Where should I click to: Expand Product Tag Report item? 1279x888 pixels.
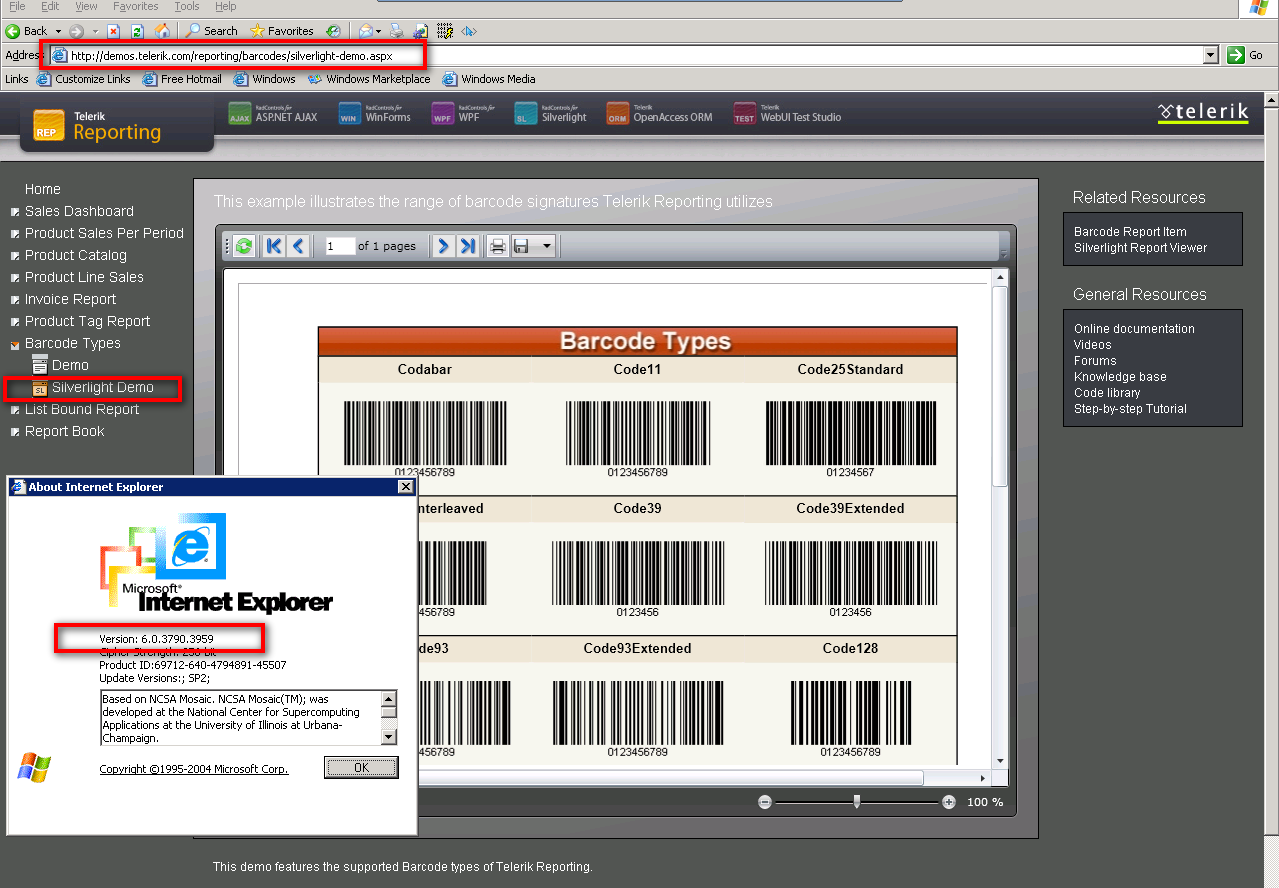coord(14,322)
